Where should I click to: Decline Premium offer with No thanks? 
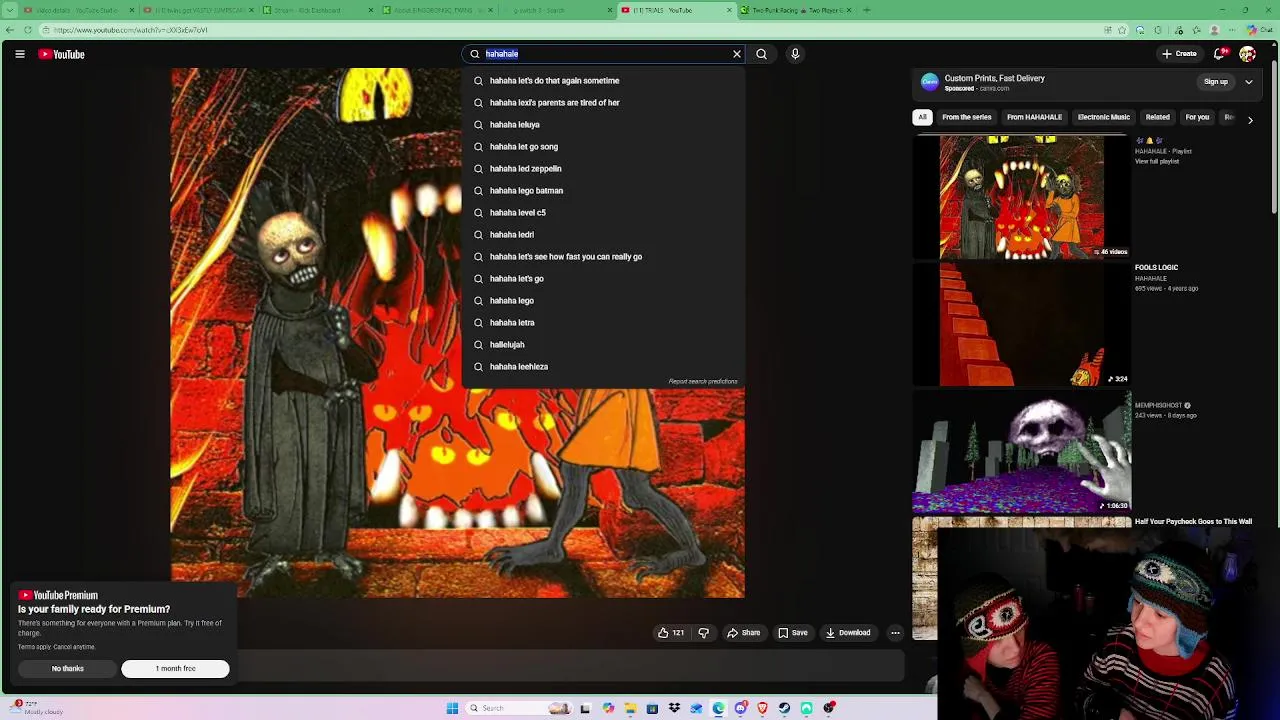click(x=68, y=669)
